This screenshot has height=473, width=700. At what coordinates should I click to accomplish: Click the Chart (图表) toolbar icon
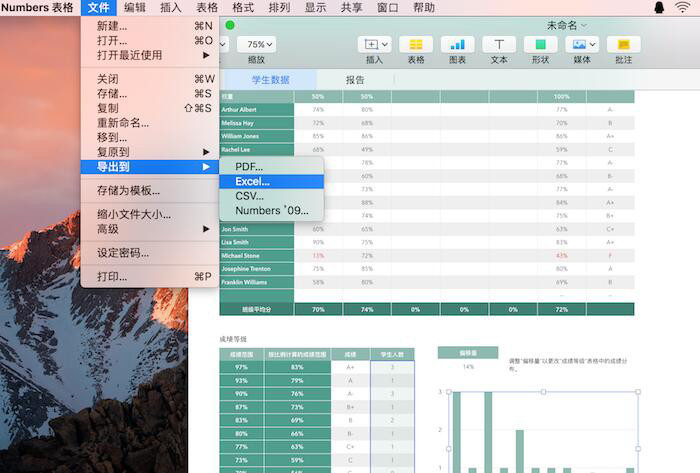(x=457, y=44)
